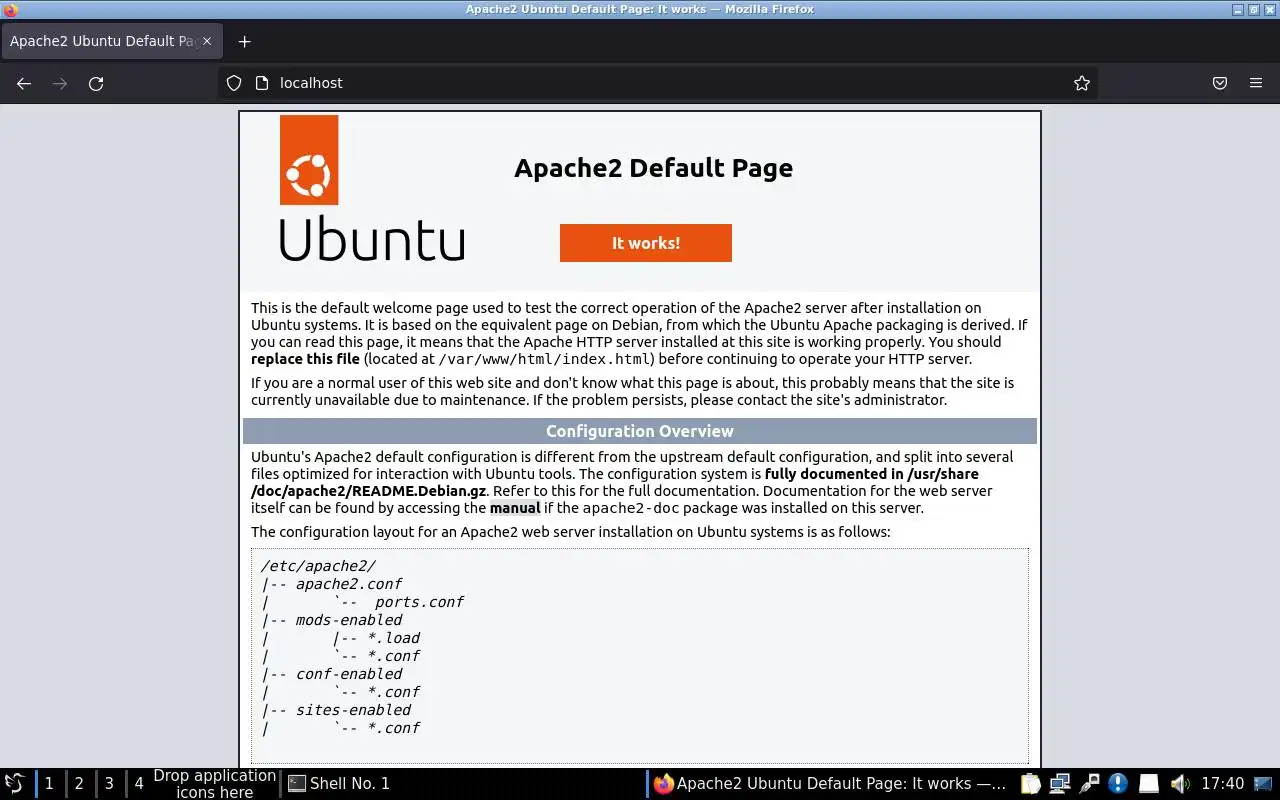Open the Pocket save icon
This screenshot has height=800, width=1280.
1220,84
